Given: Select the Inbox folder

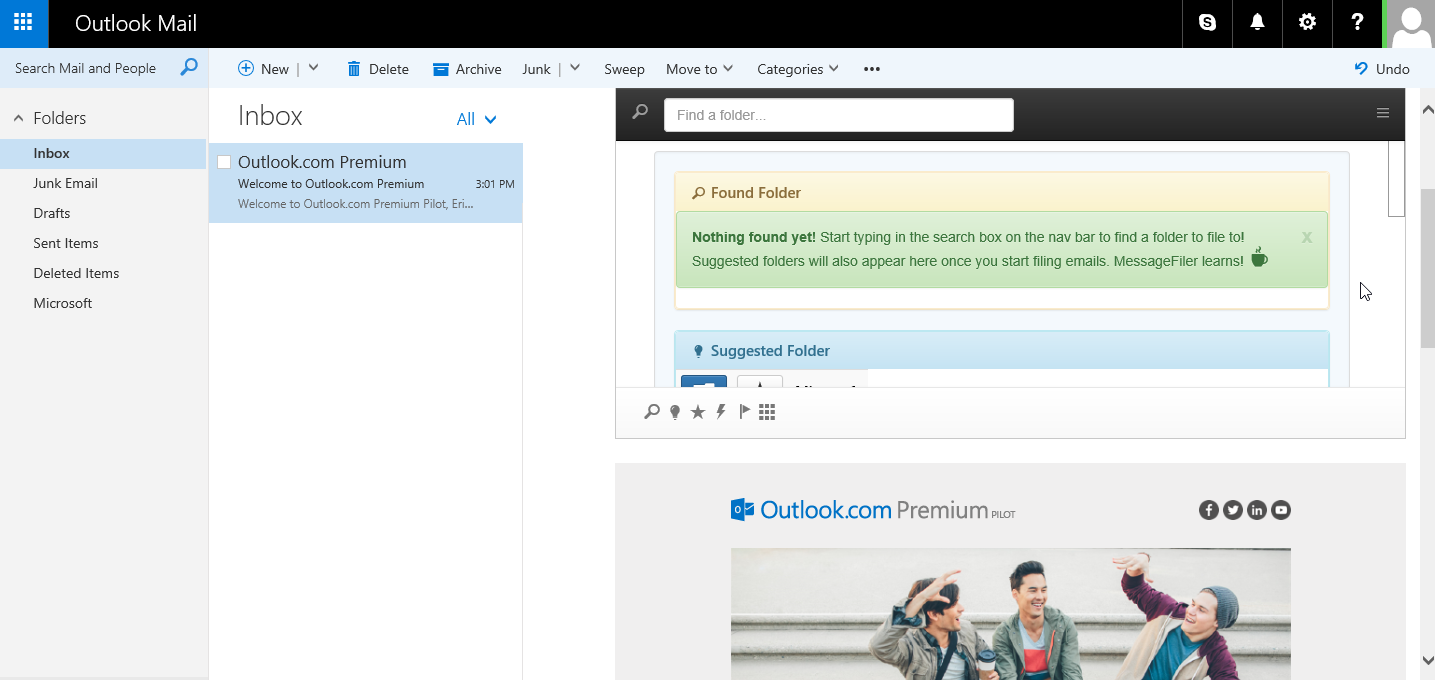Looking at the screenshot, I should click(x=103, y=153).
